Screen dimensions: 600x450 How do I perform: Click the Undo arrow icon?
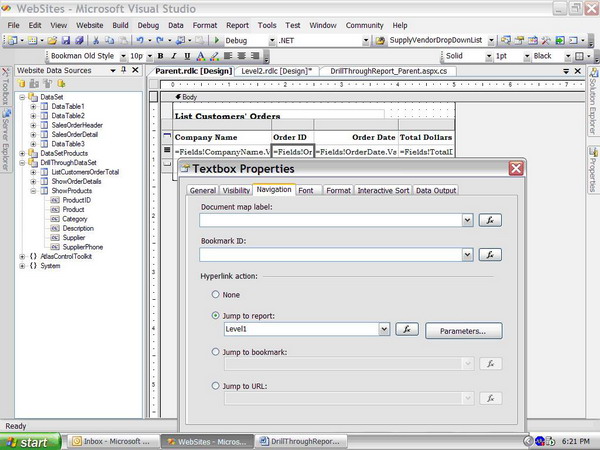[x=140, y=40]
